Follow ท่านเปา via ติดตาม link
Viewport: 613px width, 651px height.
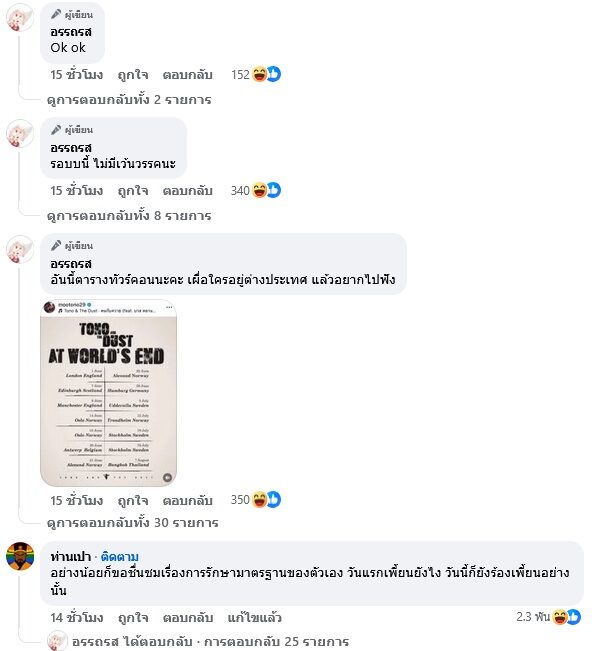[x=120, y=556]
